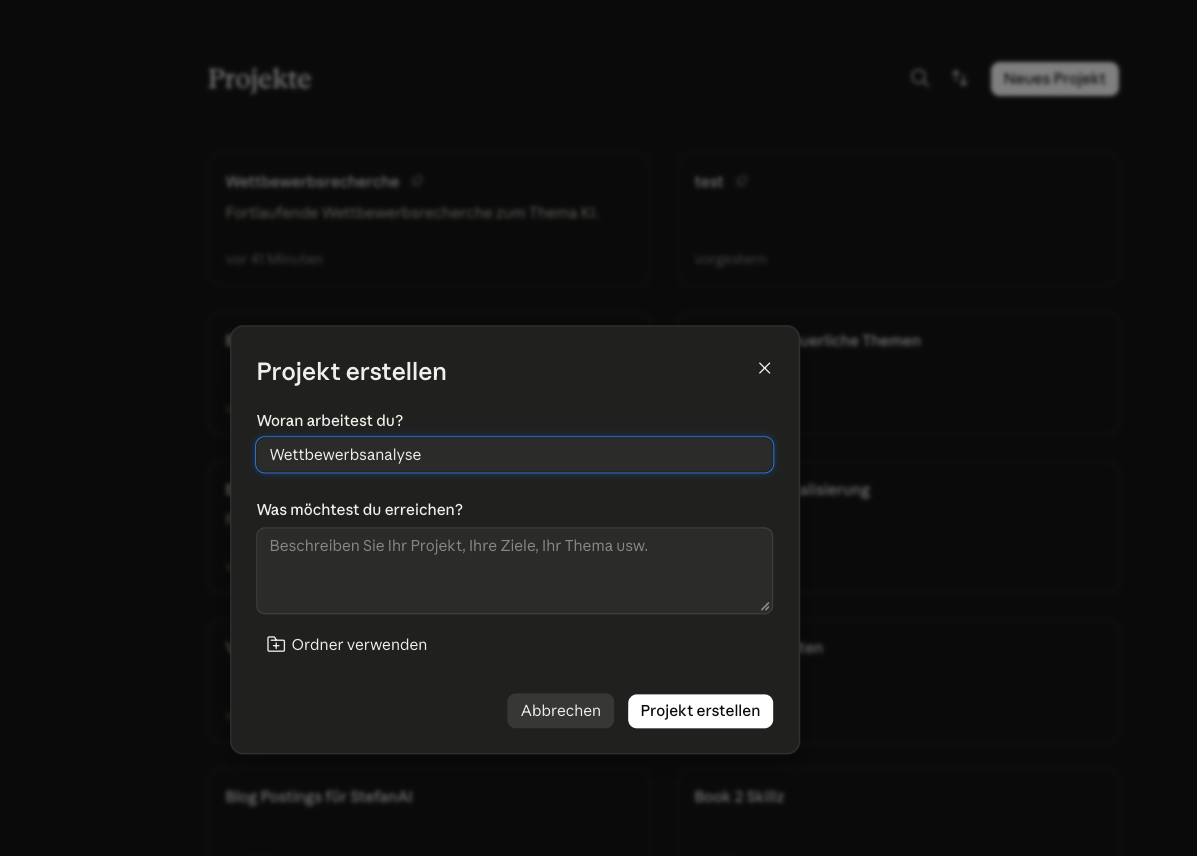Viewport: 1197px width, 856px height.
Task: Click the folder-plus icon for Ordner verwenden
Action: [x=276, y=644]
